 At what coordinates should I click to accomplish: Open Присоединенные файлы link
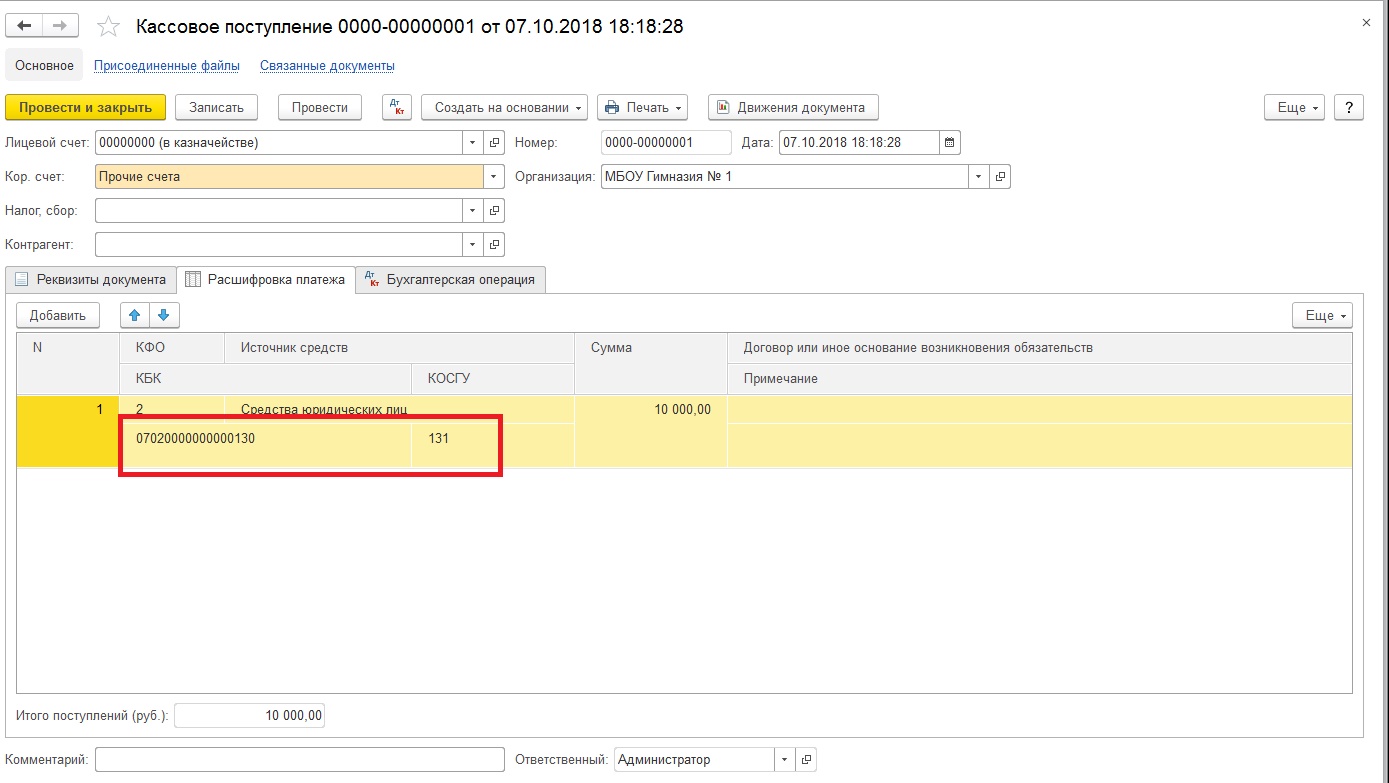(167, 66)
